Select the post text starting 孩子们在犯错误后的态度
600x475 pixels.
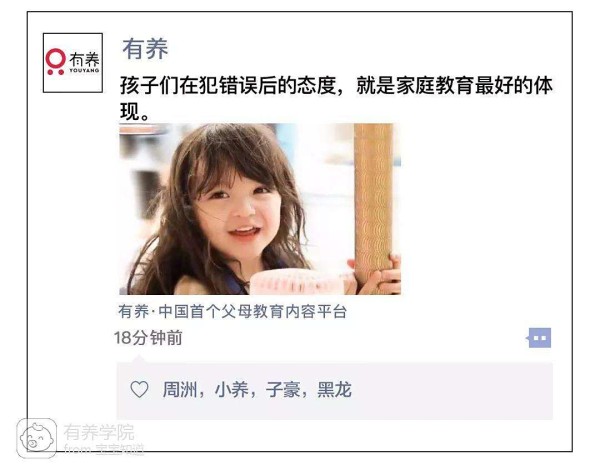336,98
